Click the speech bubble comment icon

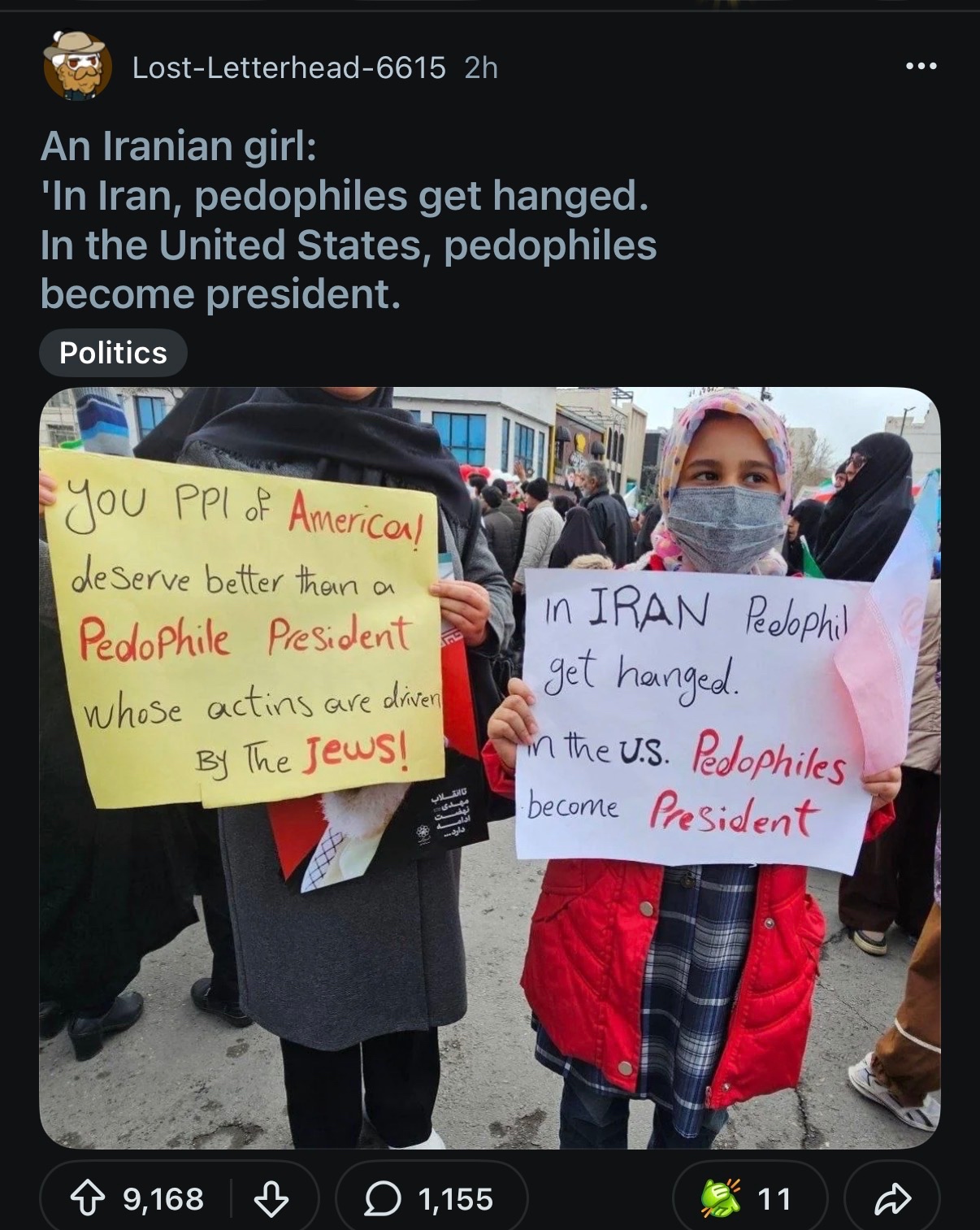click(x=382, y=1198)
